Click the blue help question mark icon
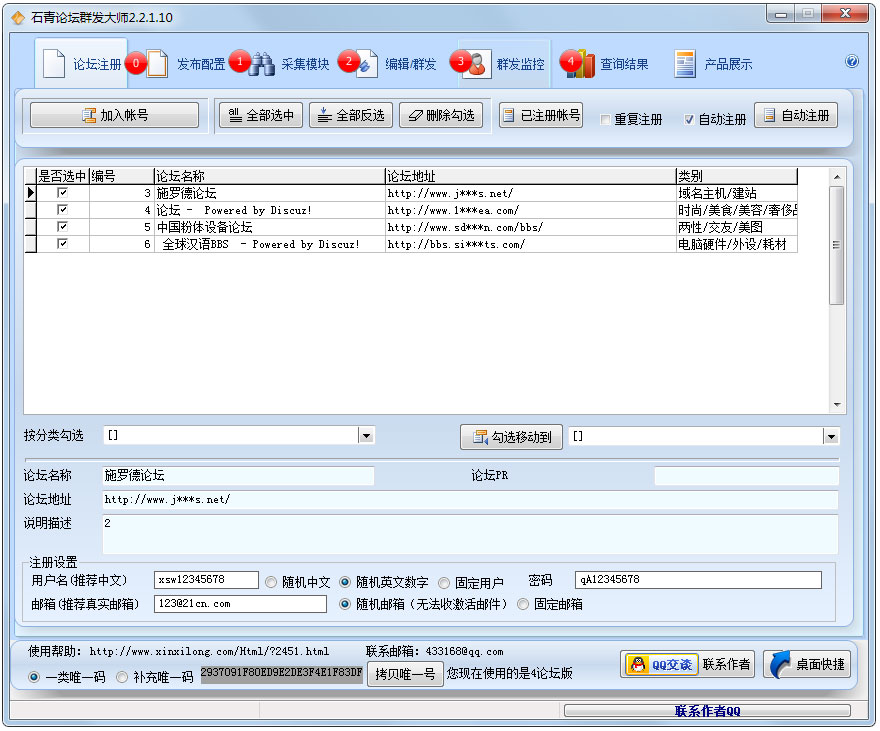Screen dimensions: 880x731 852,61
